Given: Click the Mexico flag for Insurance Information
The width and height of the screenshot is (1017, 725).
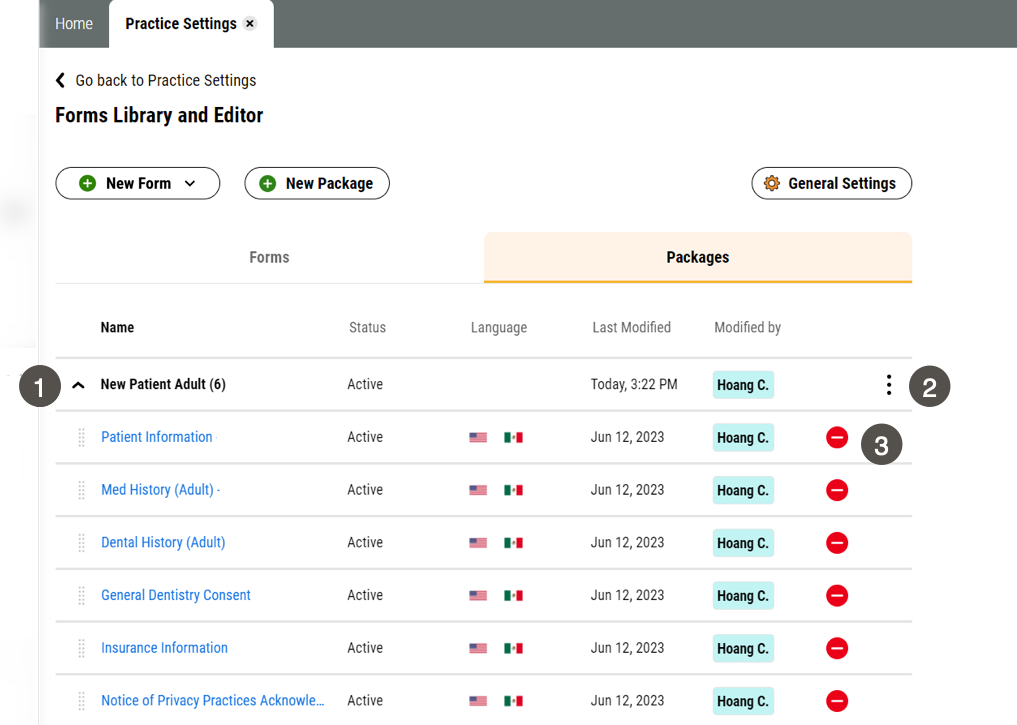Looking at the screenshot, I should [513, 648].
